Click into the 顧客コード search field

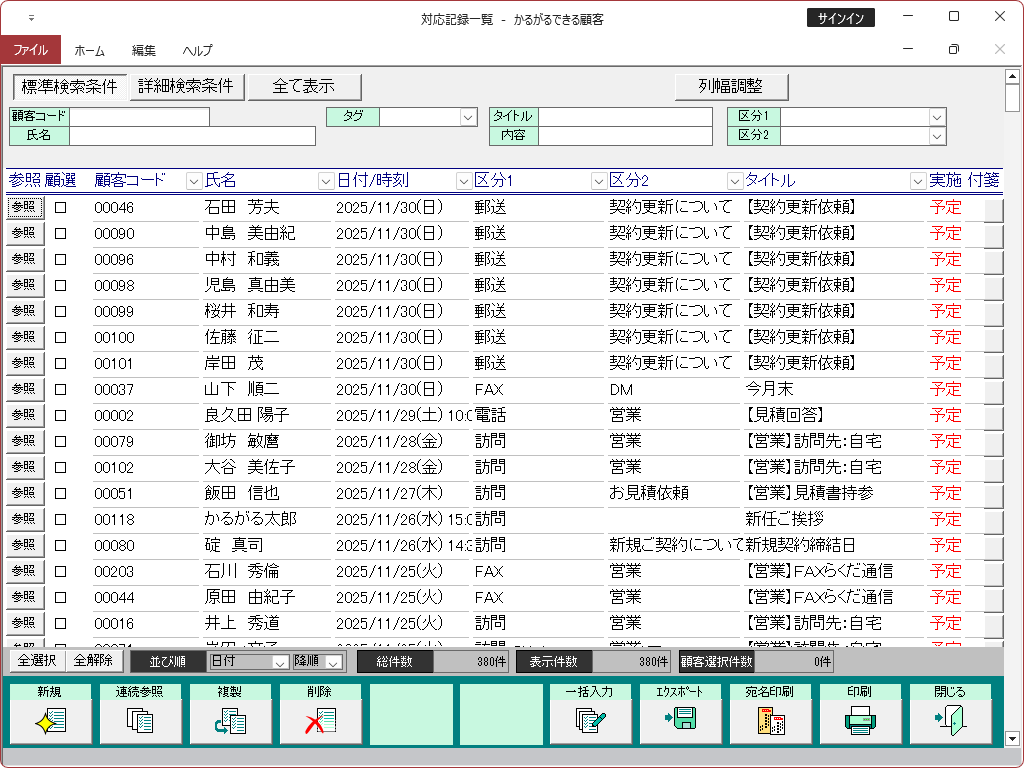tap(139, 117)
